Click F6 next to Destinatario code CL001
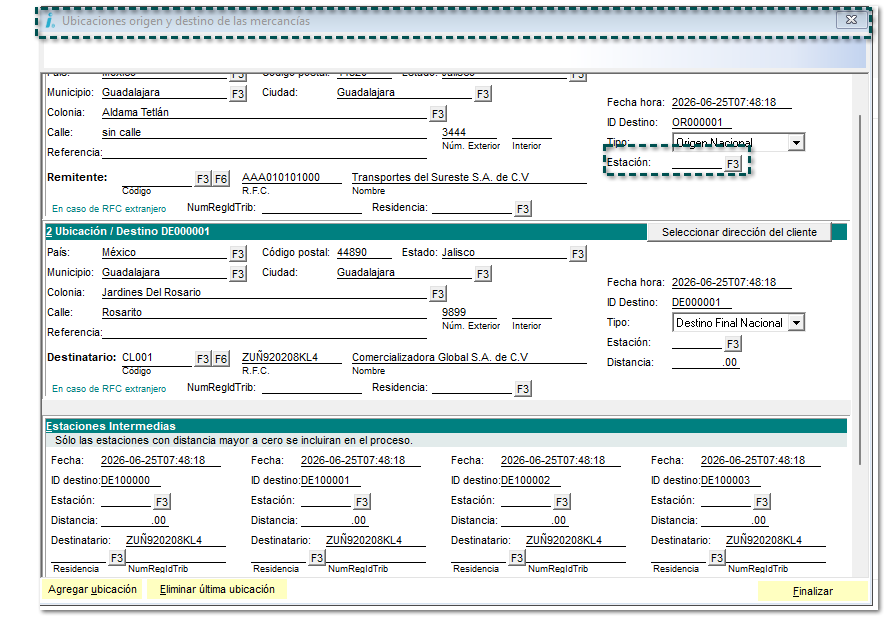 [x=221, y=359]
